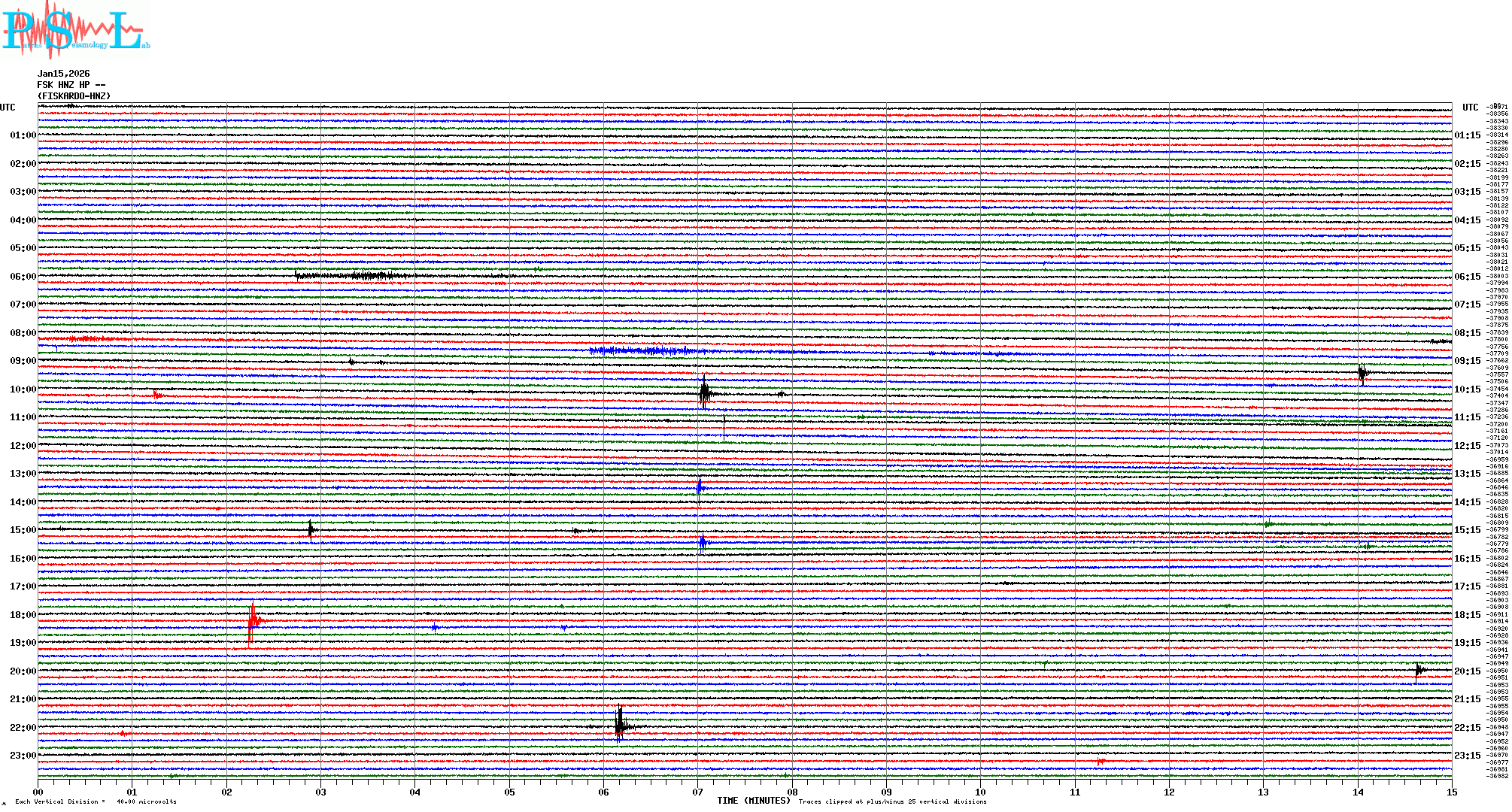Screen dimensions: 1512x812
Task: Click the long blue tremor signal around 08:45
Action: click(x=647, y=350)
